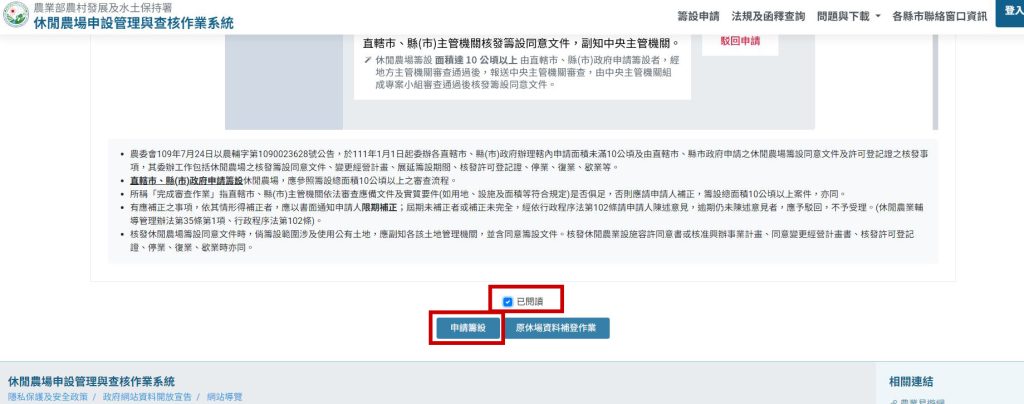Select the red 駁回申請 flowchart box
Viewport: 1024px width, 404px height.
click(740, 41)
